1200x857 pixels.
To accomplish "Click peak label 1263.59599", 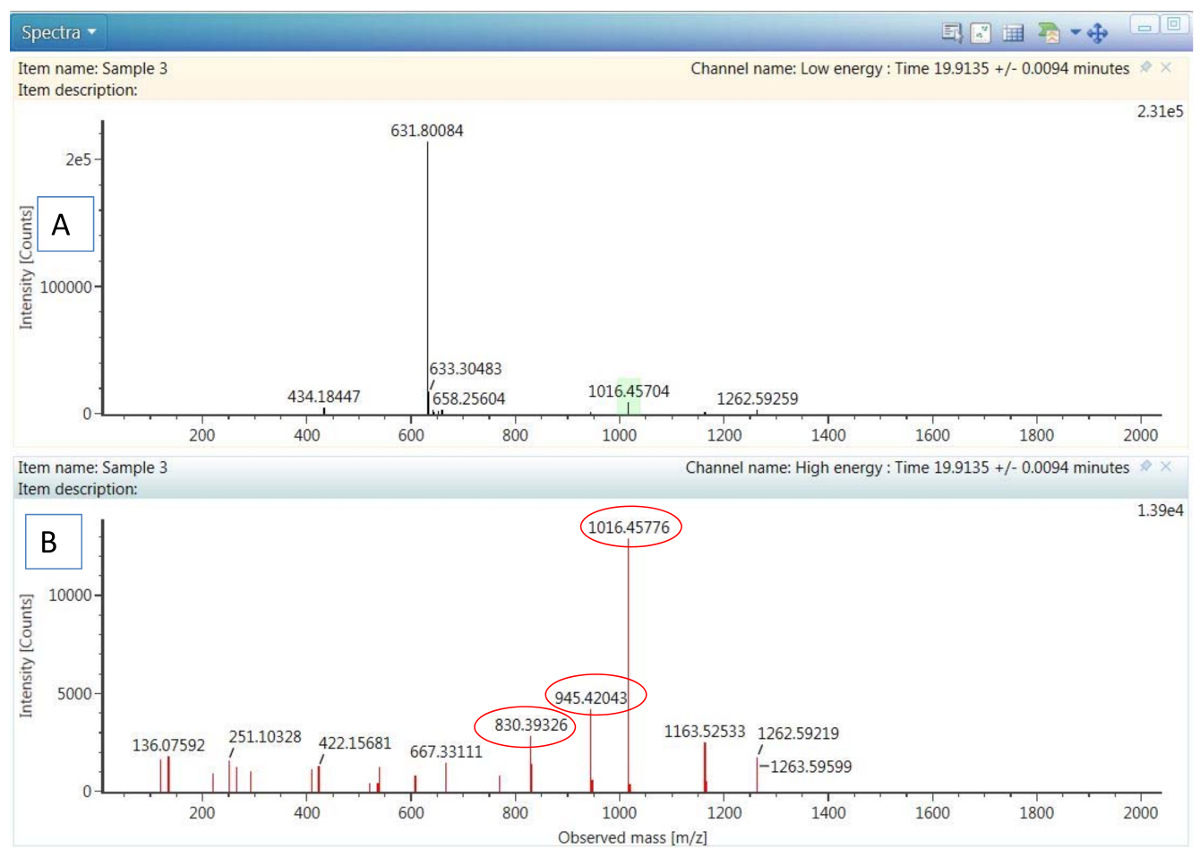I will pyautogui.click(x=811, y=766).
